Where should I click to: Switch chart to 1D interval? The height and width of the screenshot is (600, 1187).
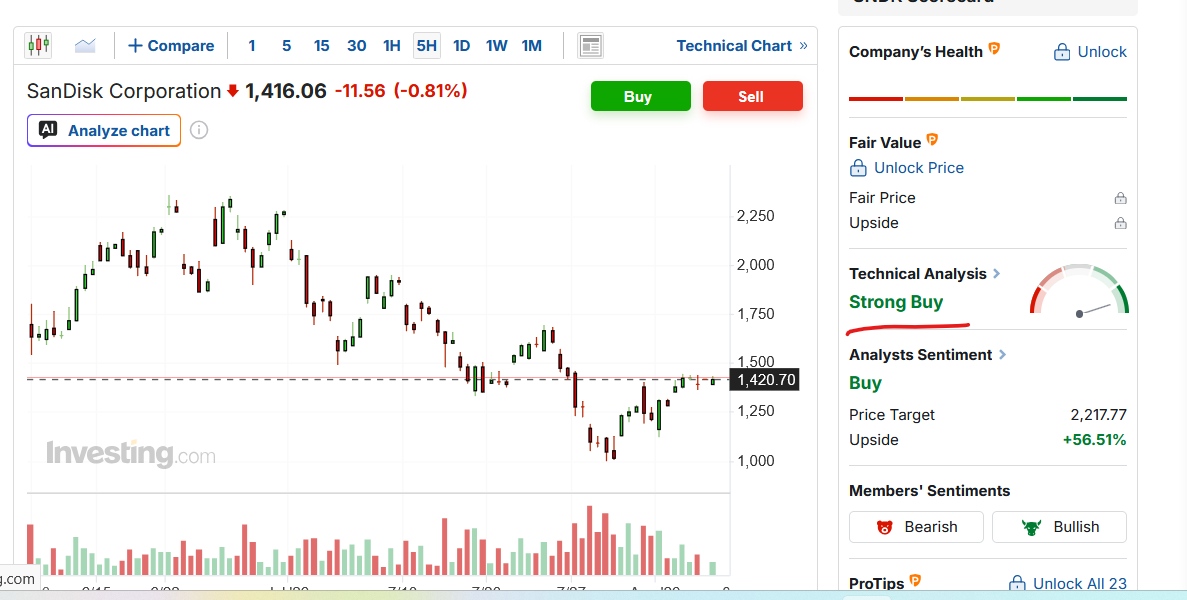(x=462, y=46)
